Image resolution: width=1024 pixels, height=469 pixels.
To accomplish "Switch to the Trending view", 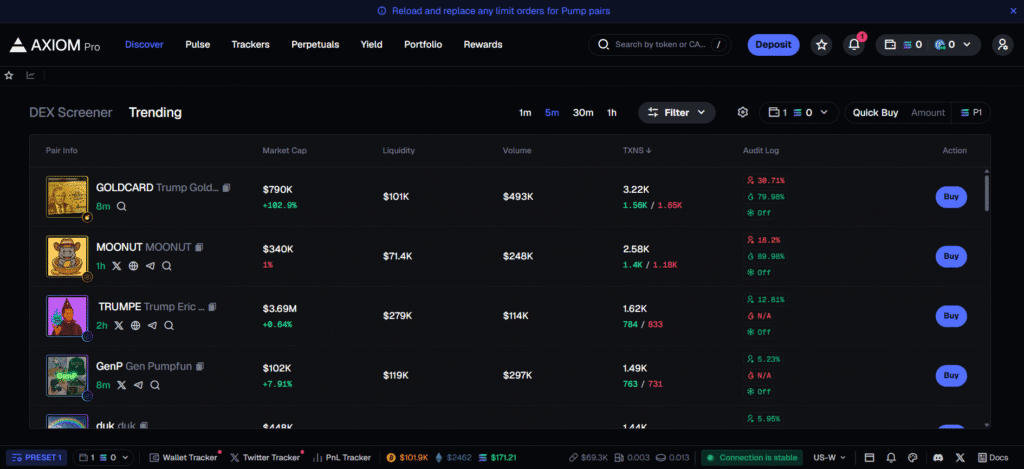I will [155, 112].
